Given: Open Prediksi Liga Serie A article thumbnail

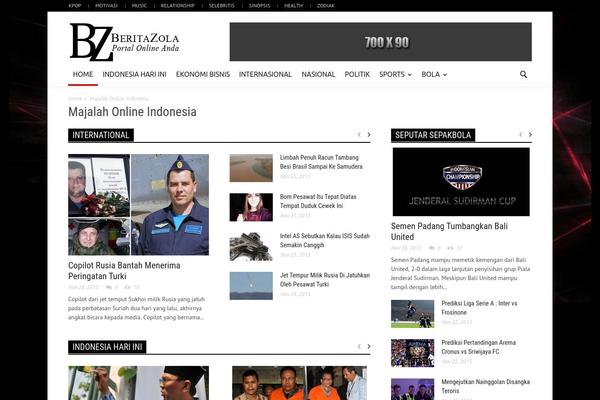Looking at the screenshot, I should (x=412, y=313).
